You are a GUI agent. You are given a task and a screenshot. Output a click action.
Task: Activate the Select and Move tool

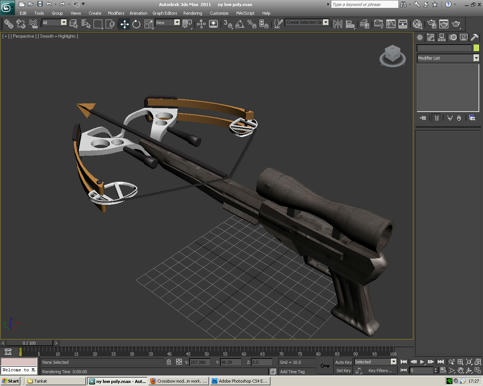(124, 24)
